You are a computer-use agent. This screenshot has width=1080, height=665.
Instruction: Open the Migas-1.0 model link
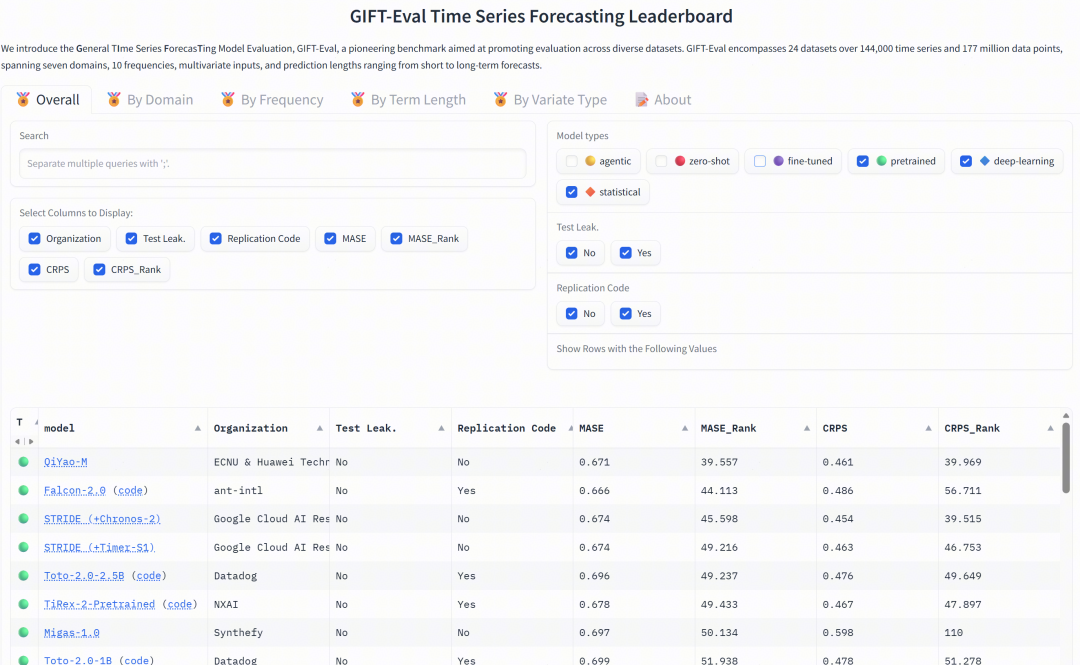coord(72,633)
